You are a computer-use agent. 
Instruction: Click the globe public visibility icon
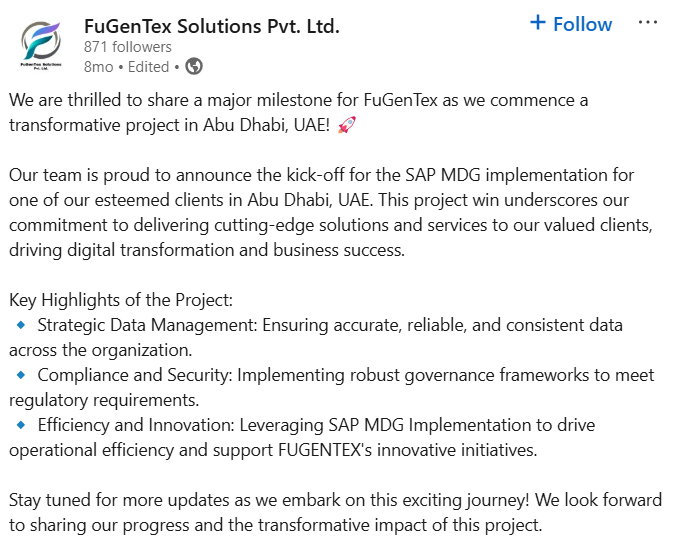(x=194, y=67)
